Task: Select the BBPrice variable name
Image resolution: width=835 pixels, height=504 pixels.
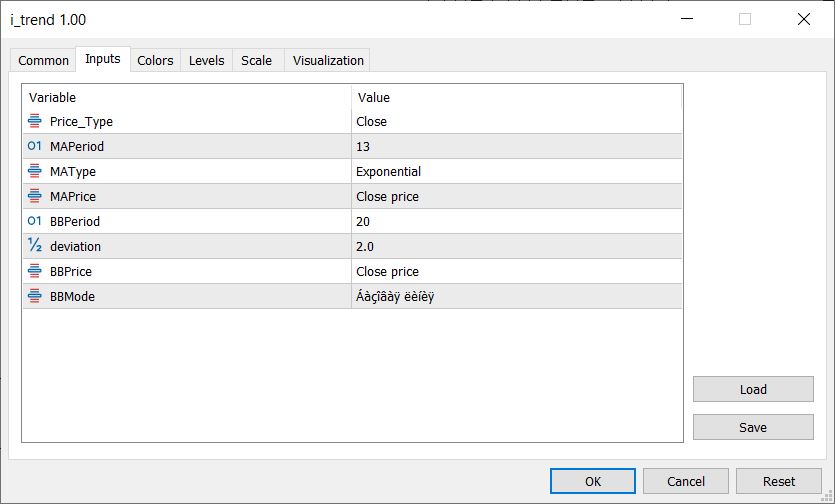Action: (x=71, y=272)
